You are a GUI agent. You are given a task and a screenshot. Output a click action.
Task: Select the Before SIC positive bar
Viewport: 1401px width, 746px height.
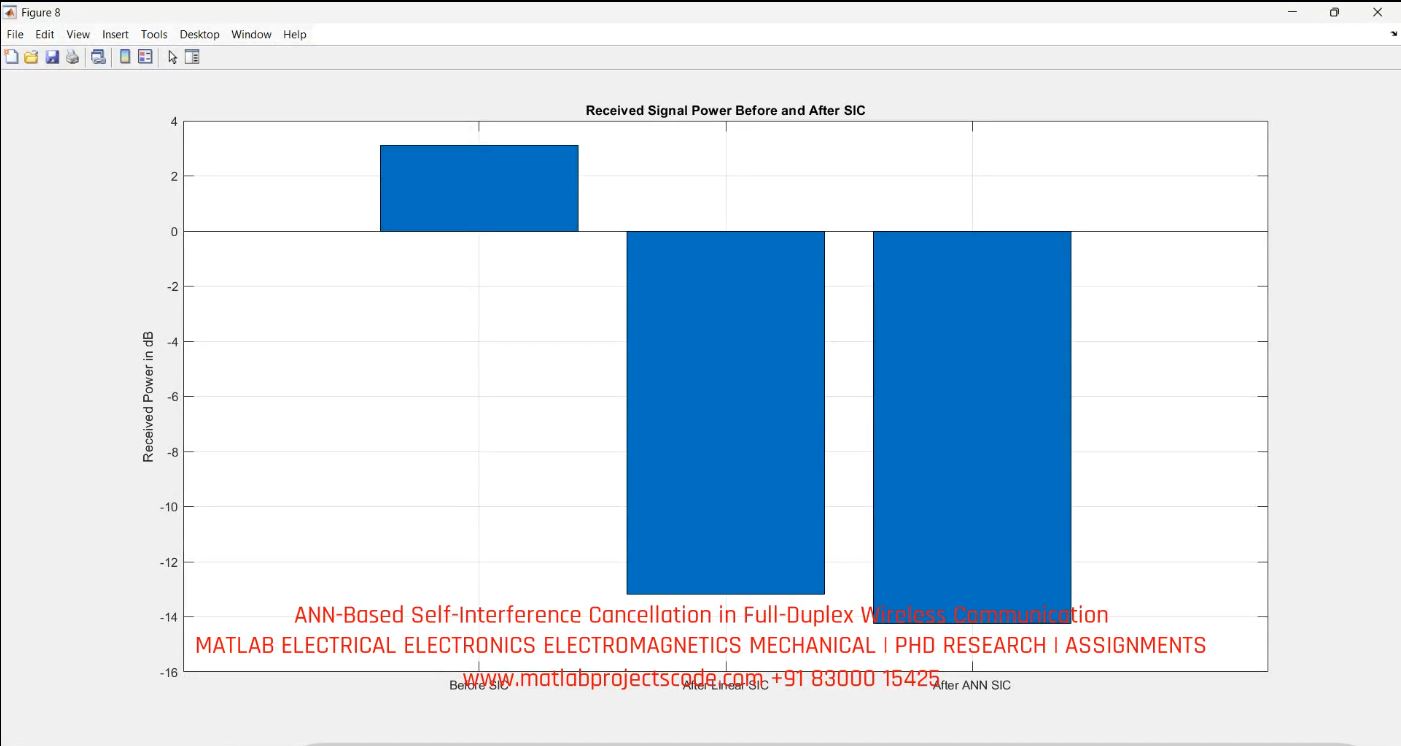click(x=479, y=188)
